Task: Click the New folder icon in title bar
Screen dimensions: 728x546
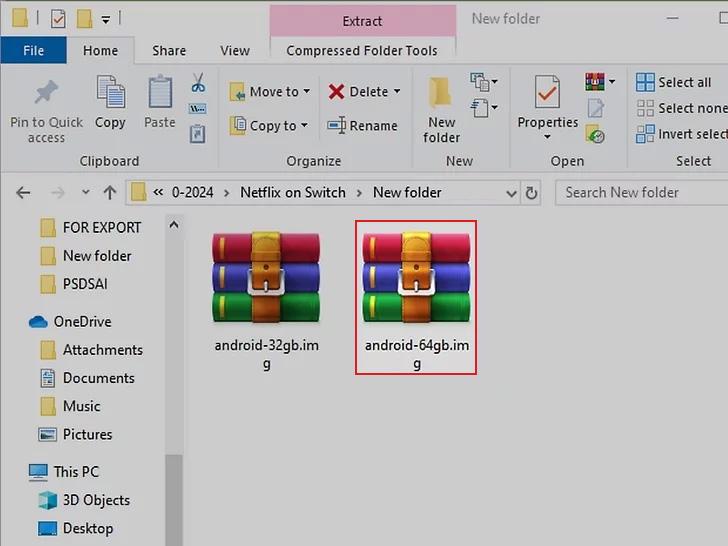Action: [84, 19]
